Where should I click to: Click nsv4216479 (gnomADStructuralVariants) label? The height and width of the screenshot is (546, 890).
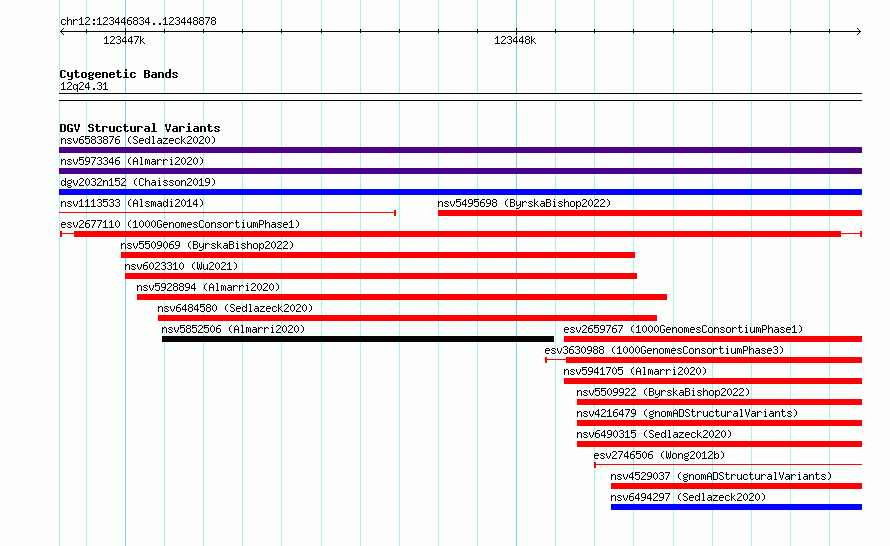(x=687, y=413)
